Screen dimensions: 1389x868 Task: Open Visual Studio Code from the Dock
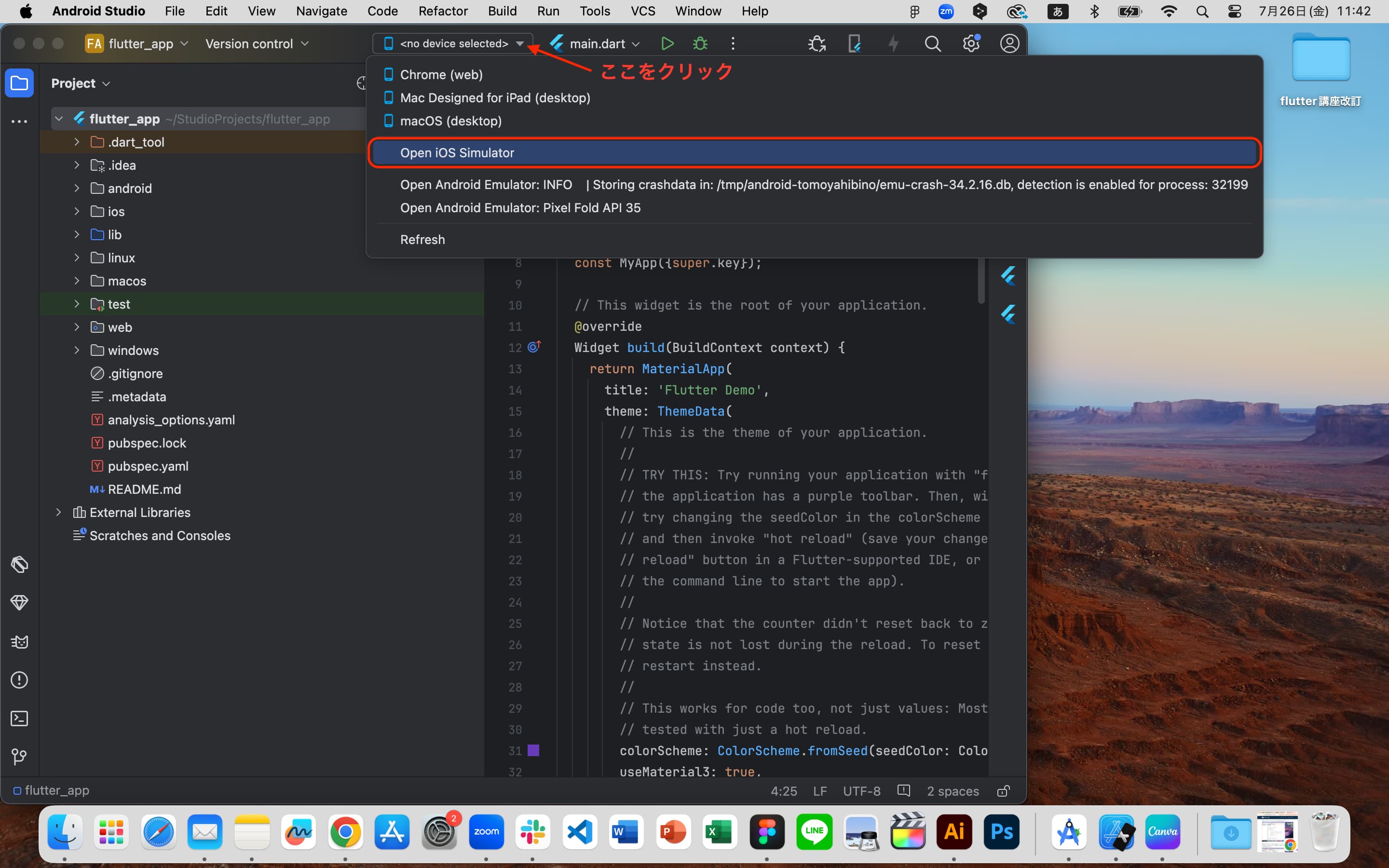[580, 832]
